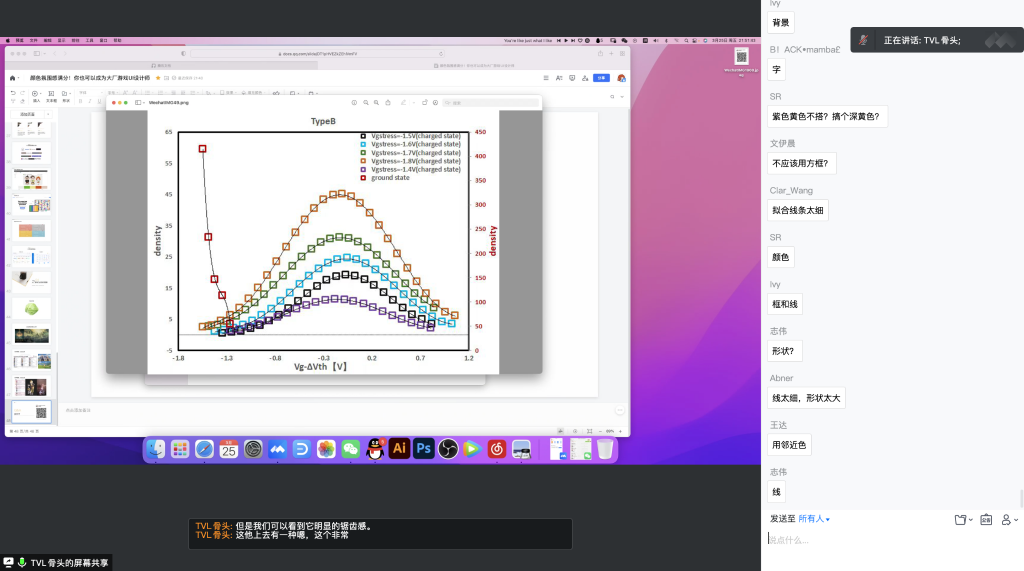Toggle the Preview window sidebar view
Image resolution: width=1024 pixels, height=571 pixels.
pyautogui.click(x=138, y=103)
